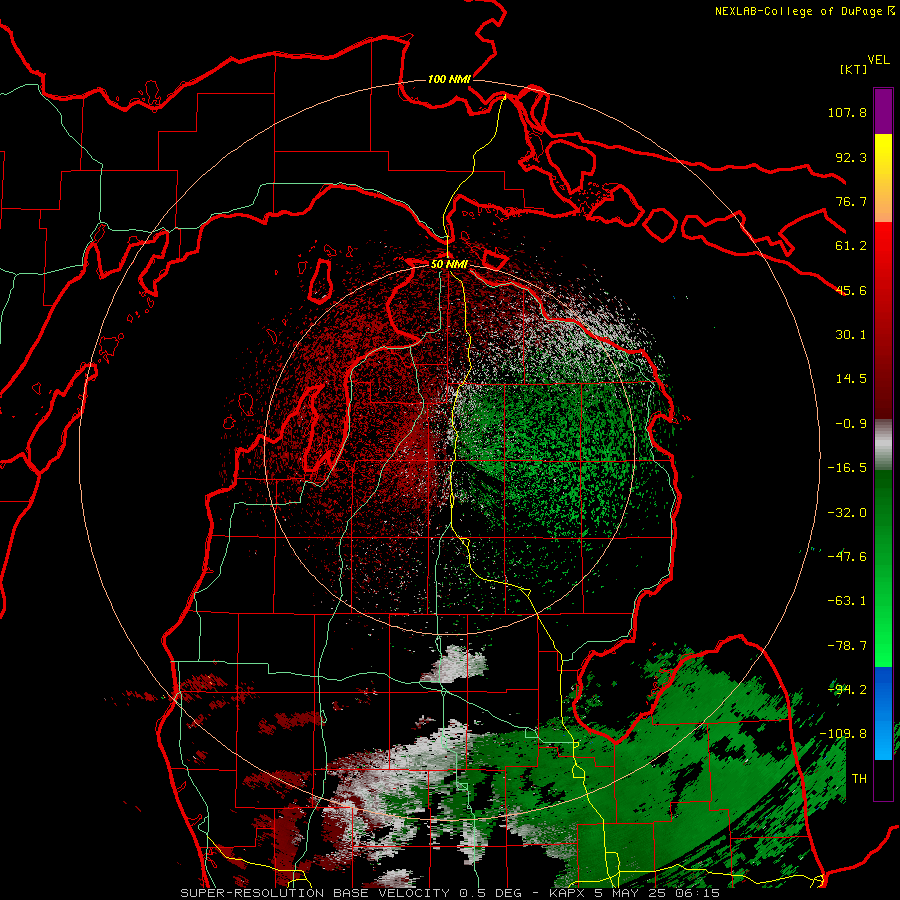Pick the purple segment of the velocity scale
Viewport: 900px width, 900px height.
[x=883, y=111]
